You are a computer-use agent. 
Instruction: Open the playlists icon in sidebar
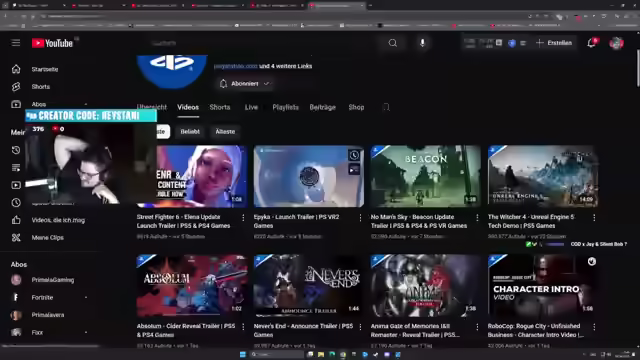pyautogui.click(x=16, y=168)
